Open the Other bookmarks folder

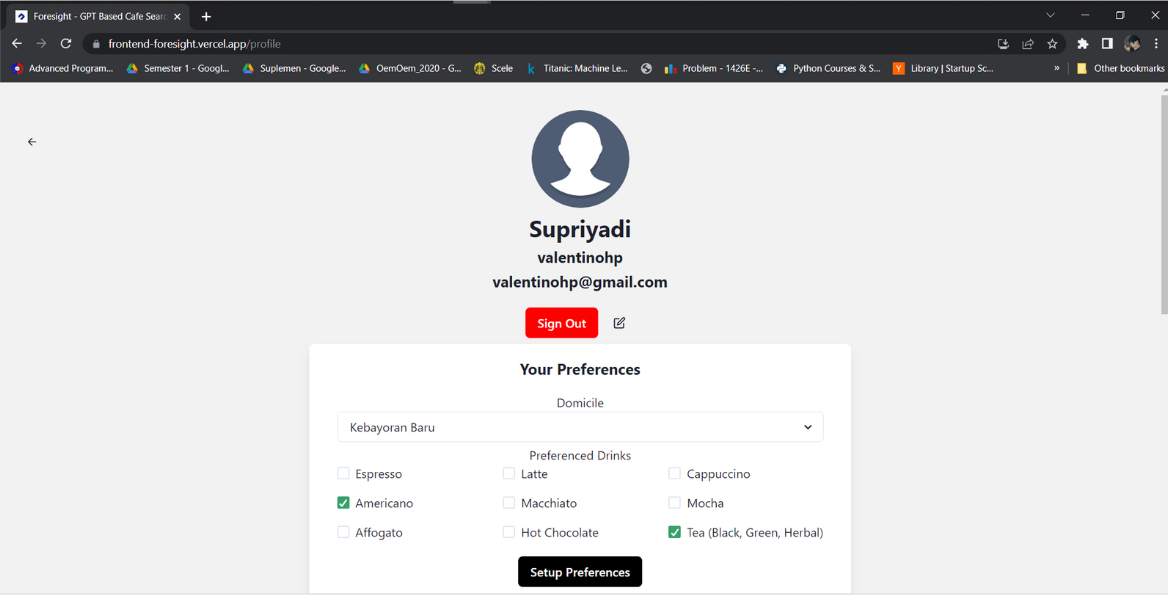pos(1120,69)
